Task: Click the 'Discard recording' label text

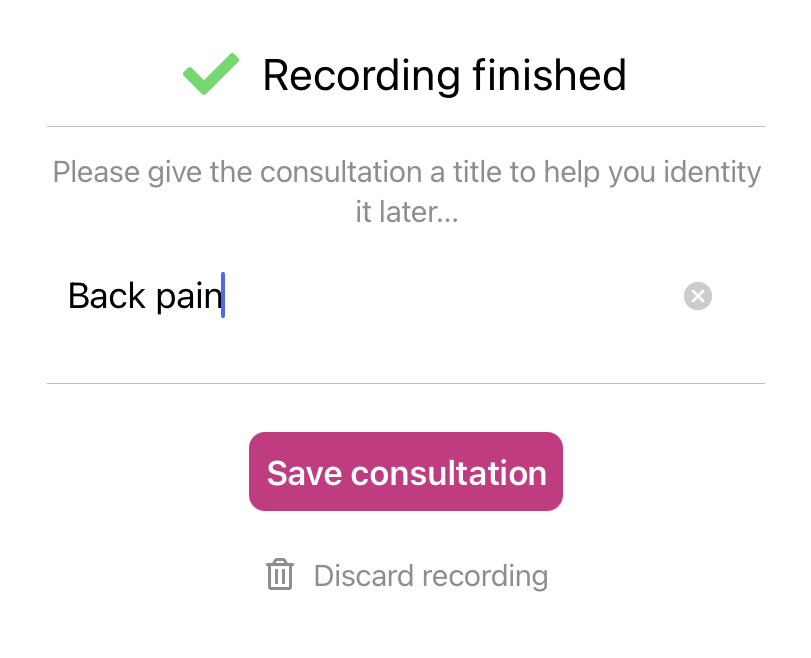Action: click(x=431, y=576)
